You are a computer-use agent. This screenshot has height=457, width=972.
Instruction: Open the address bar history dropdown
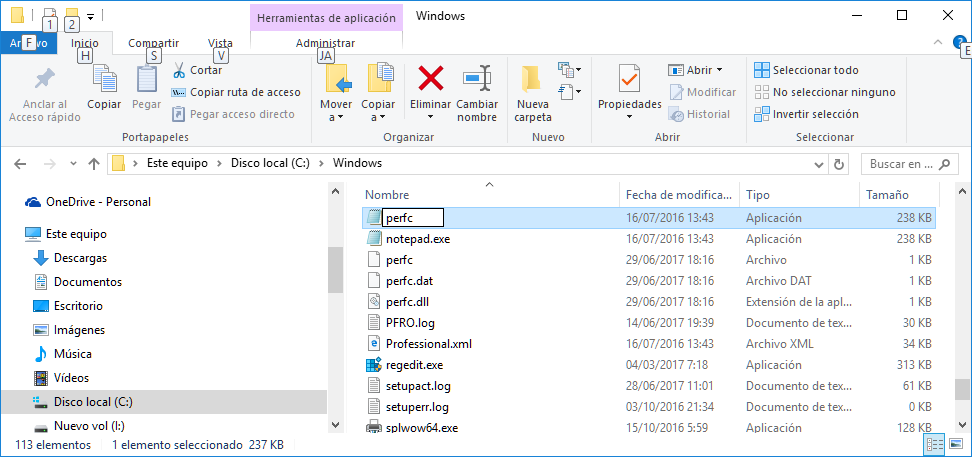[818, 164]
